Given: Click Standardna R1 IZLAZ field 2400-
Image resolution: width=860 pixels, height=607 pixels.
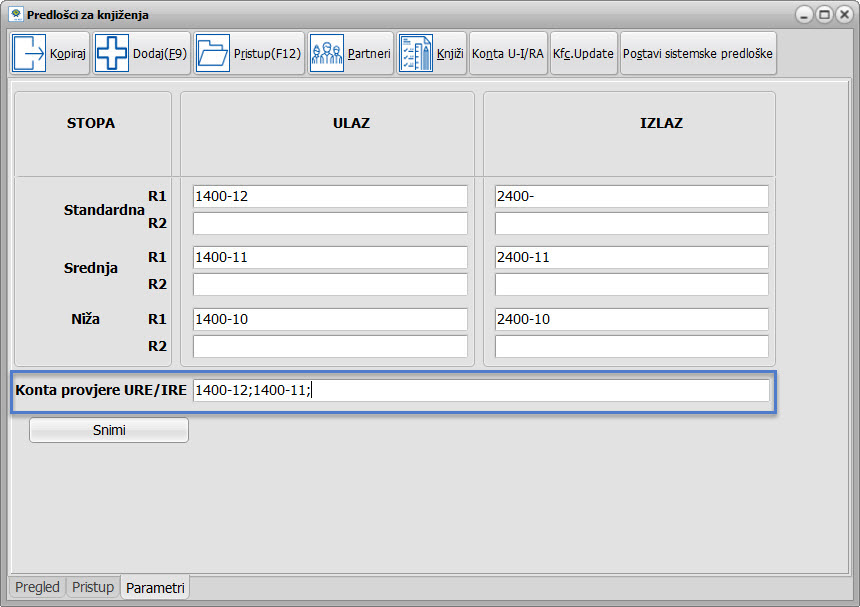Looking at the screenshot, I should pyautogui.click(x=631, y=196).
